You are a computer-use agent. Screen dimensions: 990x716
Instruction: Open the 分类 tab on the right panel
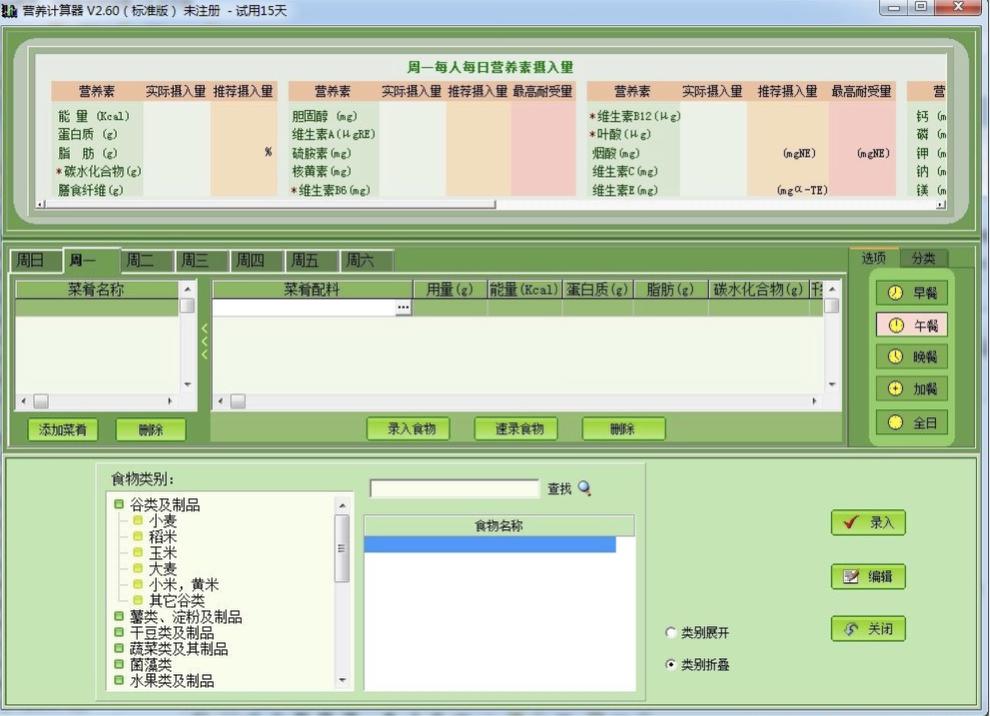923,258
